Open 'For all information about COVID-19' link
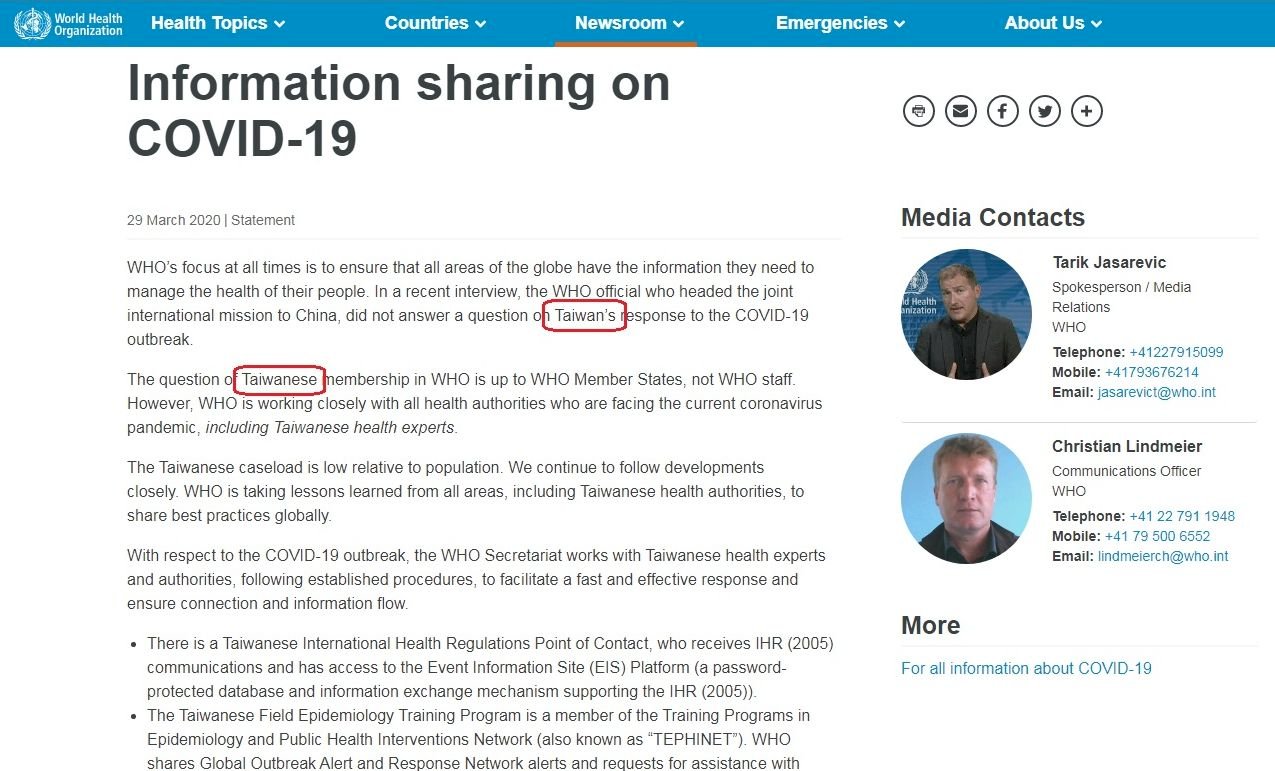This screenshot has width=1275, height=771. pos(1026,668)
